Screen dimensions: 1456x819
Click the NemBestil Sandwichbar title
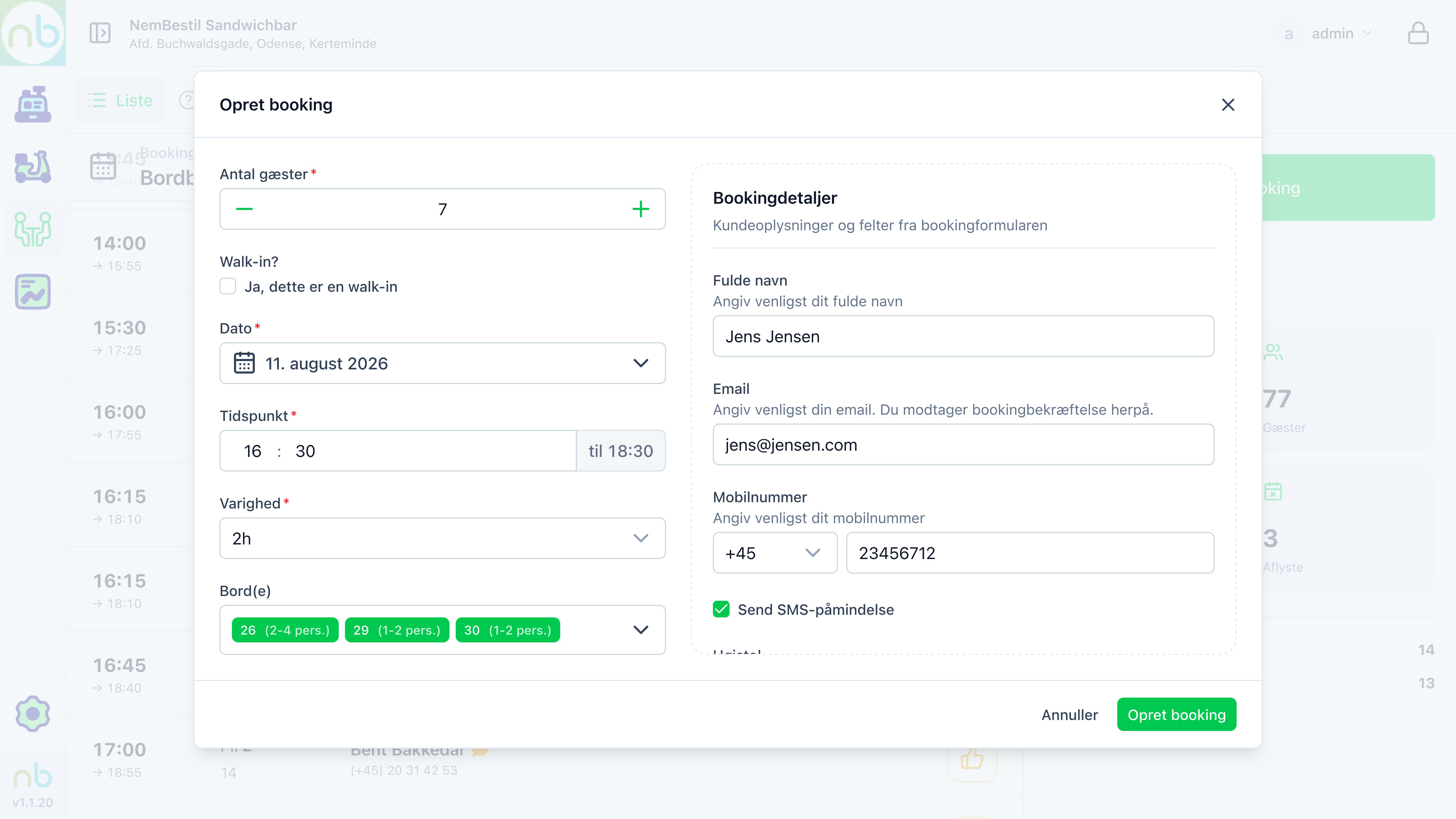click(213, 26)
